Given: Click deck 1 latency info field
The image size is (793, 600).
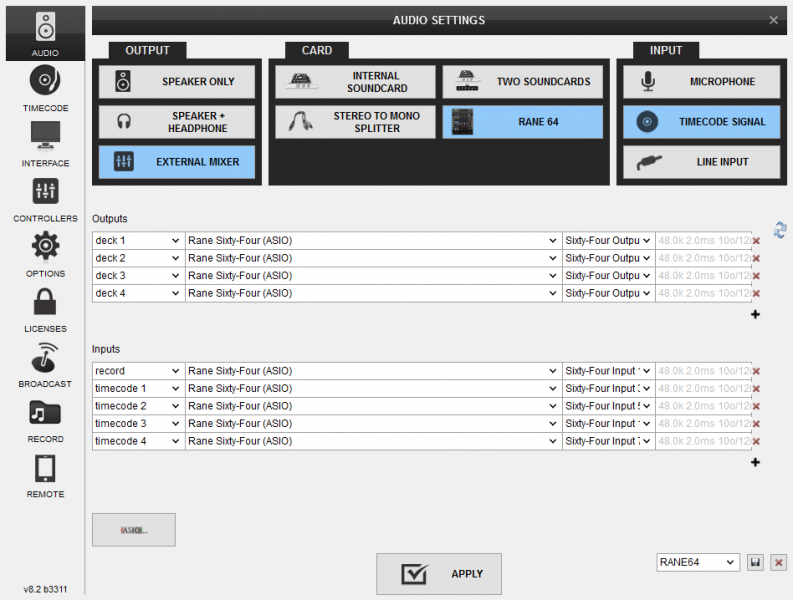Looking at the screenshot, I should [x=703, y=241].
